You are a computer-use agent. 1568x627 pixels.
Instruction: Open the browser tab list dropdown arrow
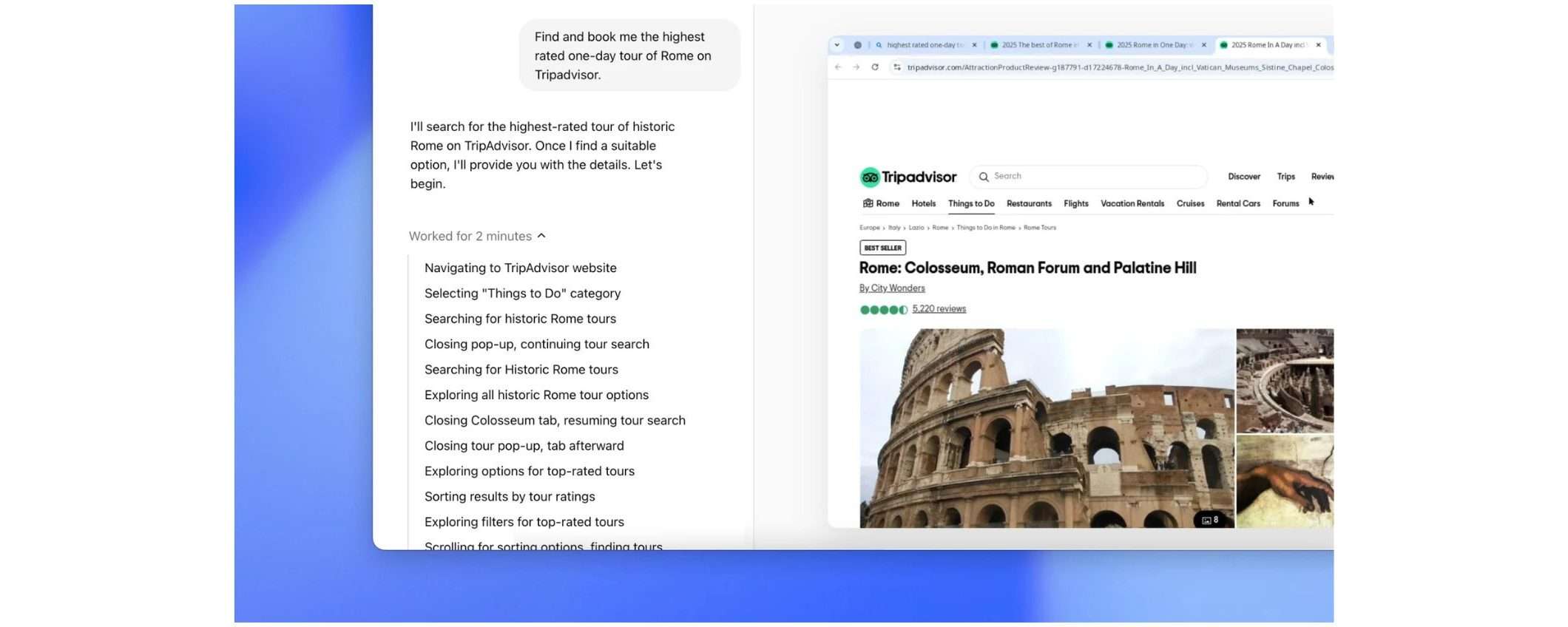837,45
